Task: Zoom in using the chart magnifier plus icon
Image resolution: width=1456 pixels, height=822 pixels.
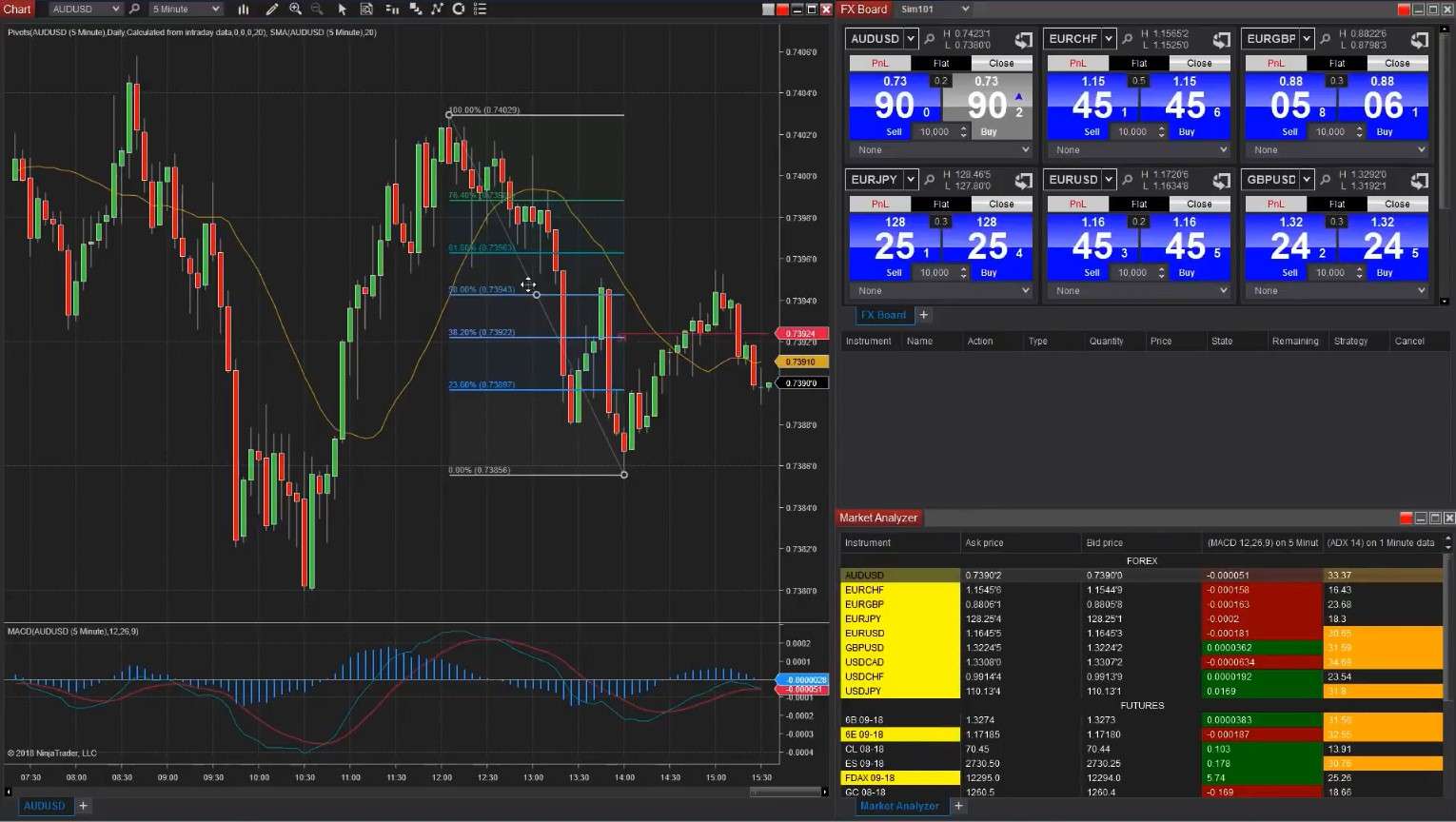Action: click(x=295, y=9)
